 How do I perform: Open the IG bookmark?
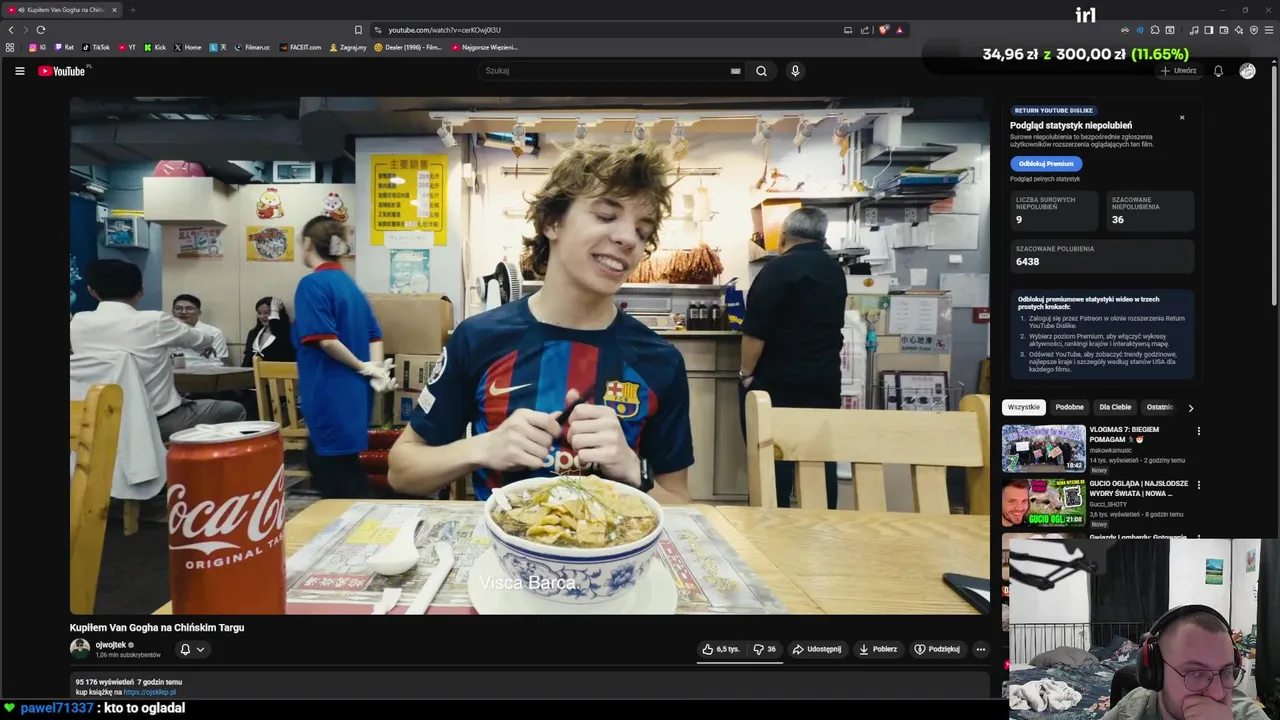click(37, 47)
